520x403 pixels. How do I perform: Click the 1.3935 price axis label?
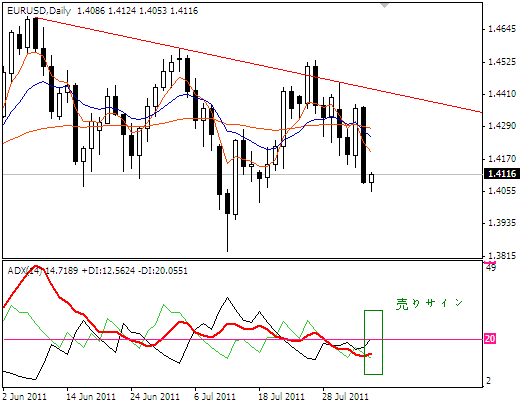[502, 222]
